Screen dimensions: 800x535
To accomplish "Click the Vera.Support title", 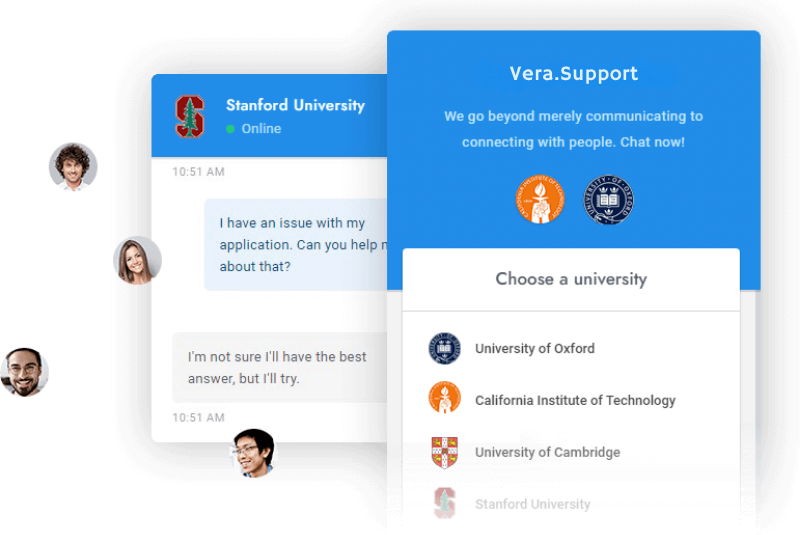I will pyautogui.click(x=573, y=73).
